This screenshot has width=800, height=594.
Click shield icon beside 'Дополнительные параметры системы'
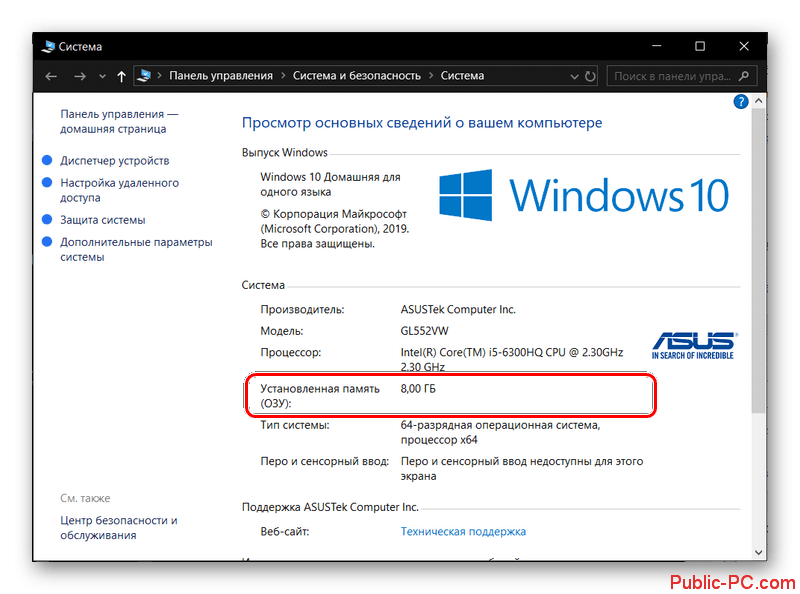pos(47,241)
